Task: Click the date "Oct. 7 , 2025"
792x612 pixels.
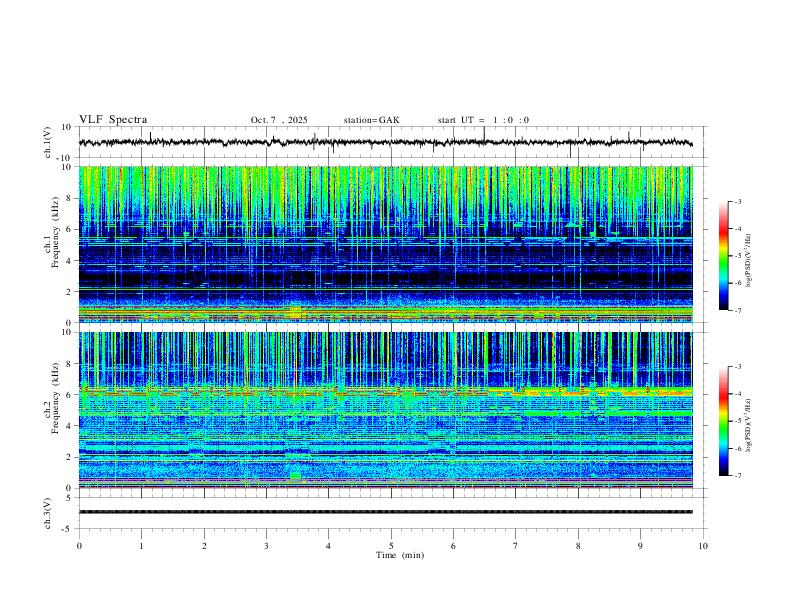Action: (x=279, y=120)
